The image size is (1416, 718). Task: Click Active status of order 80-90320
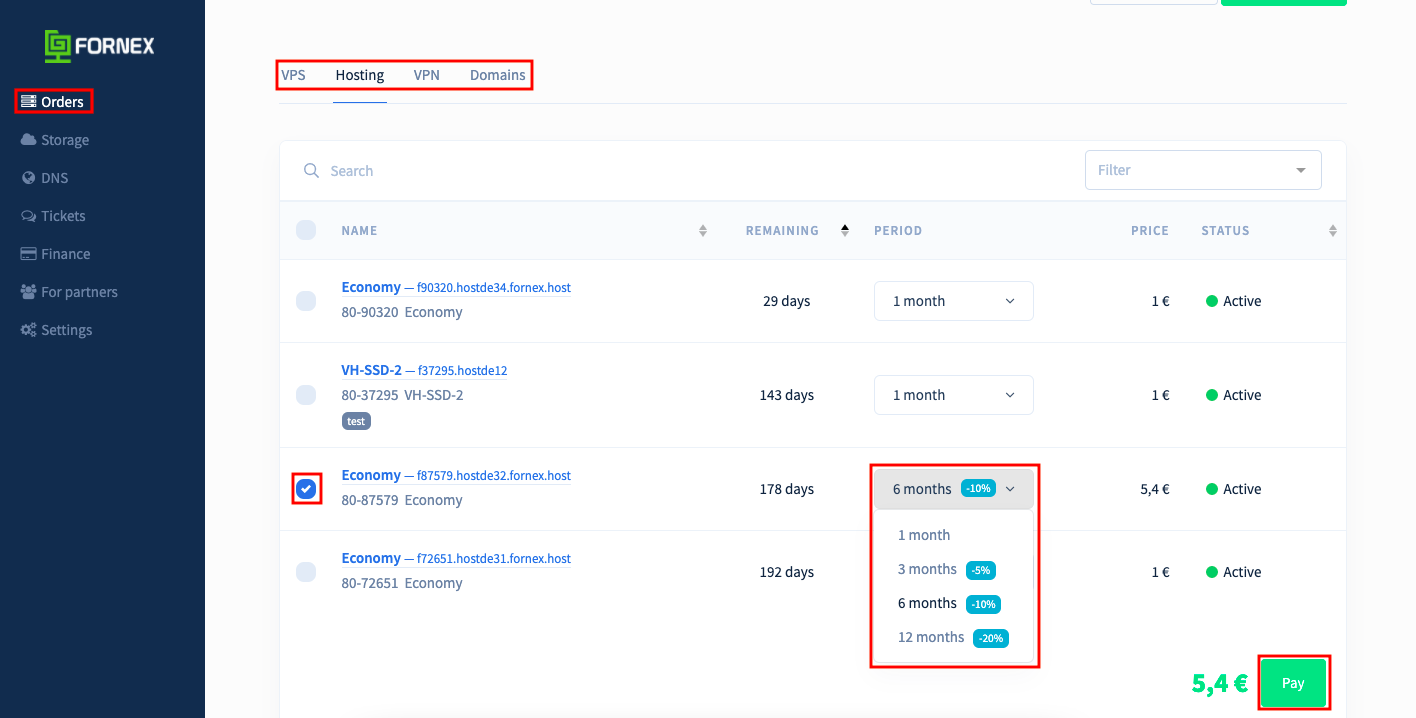pyautogui.click(x=1233, y=301)
